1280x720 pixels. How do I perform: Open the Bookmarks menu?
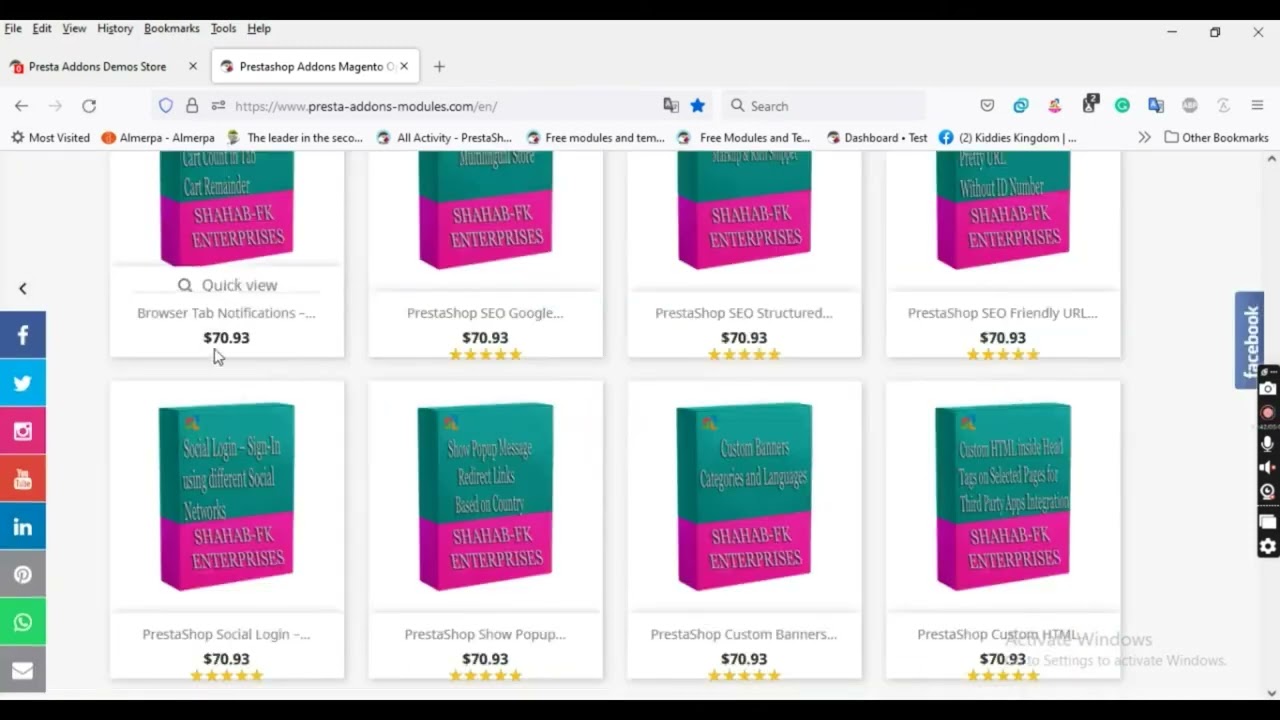172,28
